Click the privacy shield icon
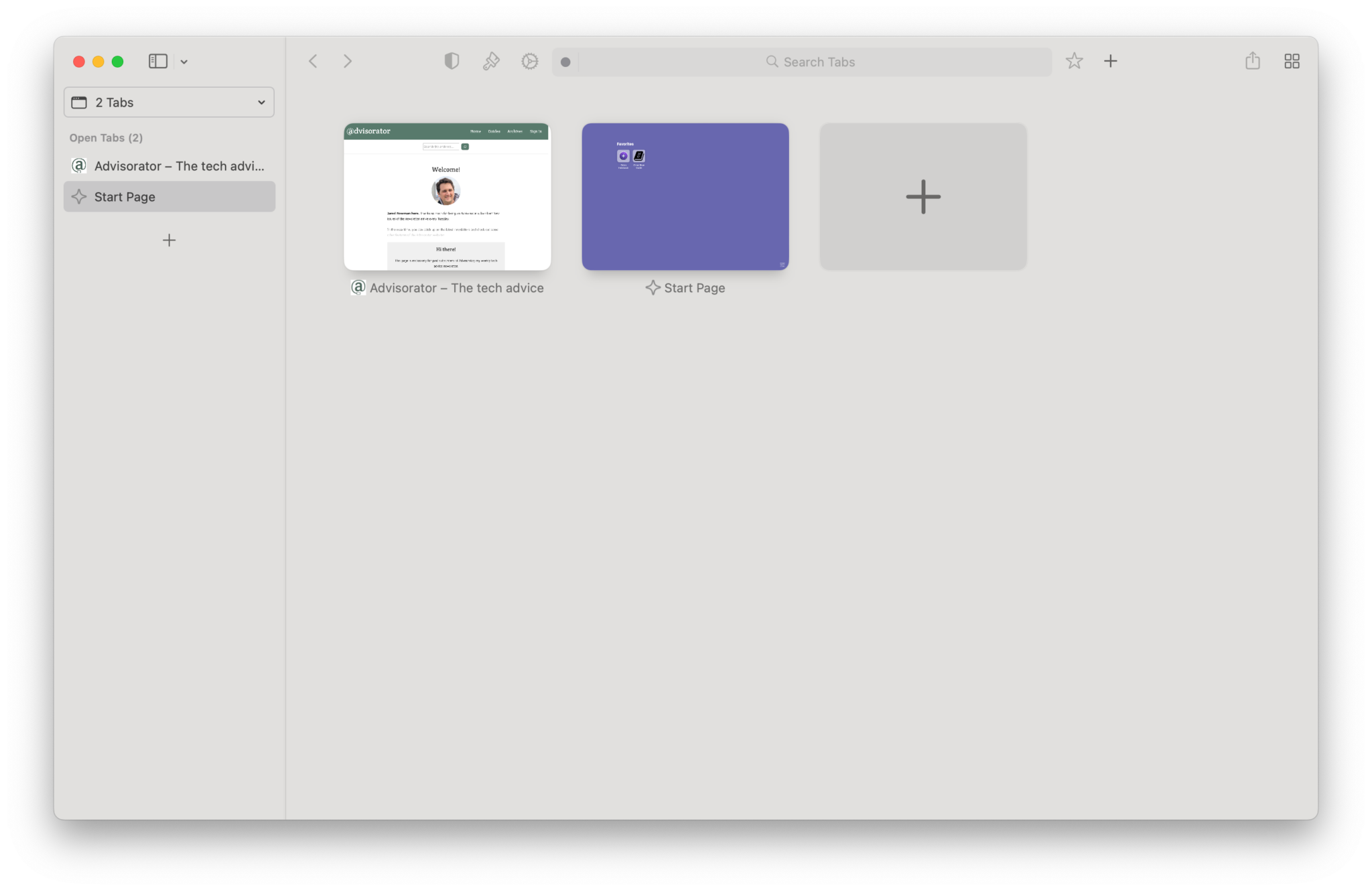The width and height of the screenshot is (1372, 891). click(x=452, y=62)
